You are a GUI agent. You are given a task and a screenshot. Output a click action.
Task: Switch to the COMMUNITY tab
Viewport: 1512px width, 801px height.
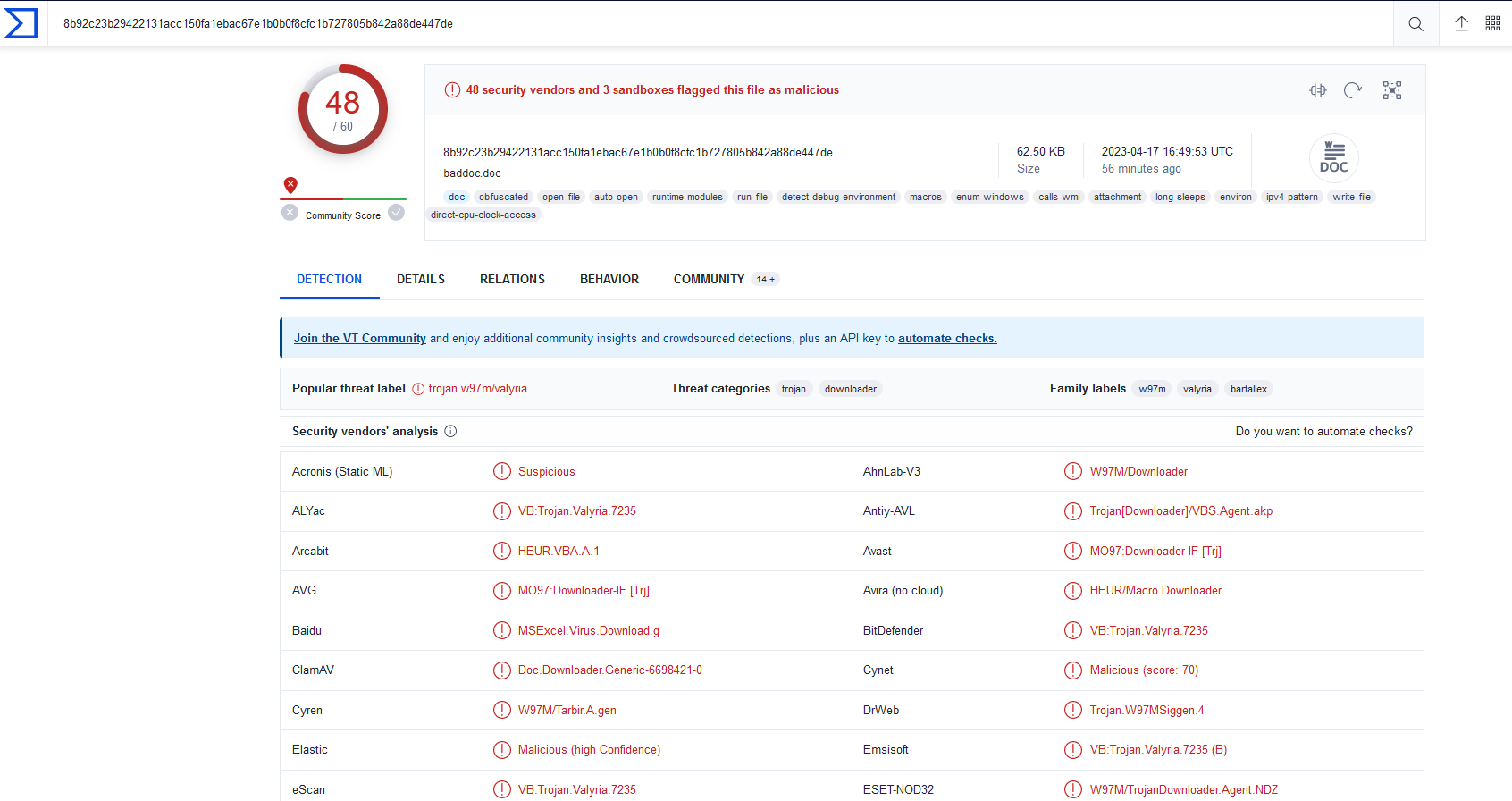pos(726,279)
